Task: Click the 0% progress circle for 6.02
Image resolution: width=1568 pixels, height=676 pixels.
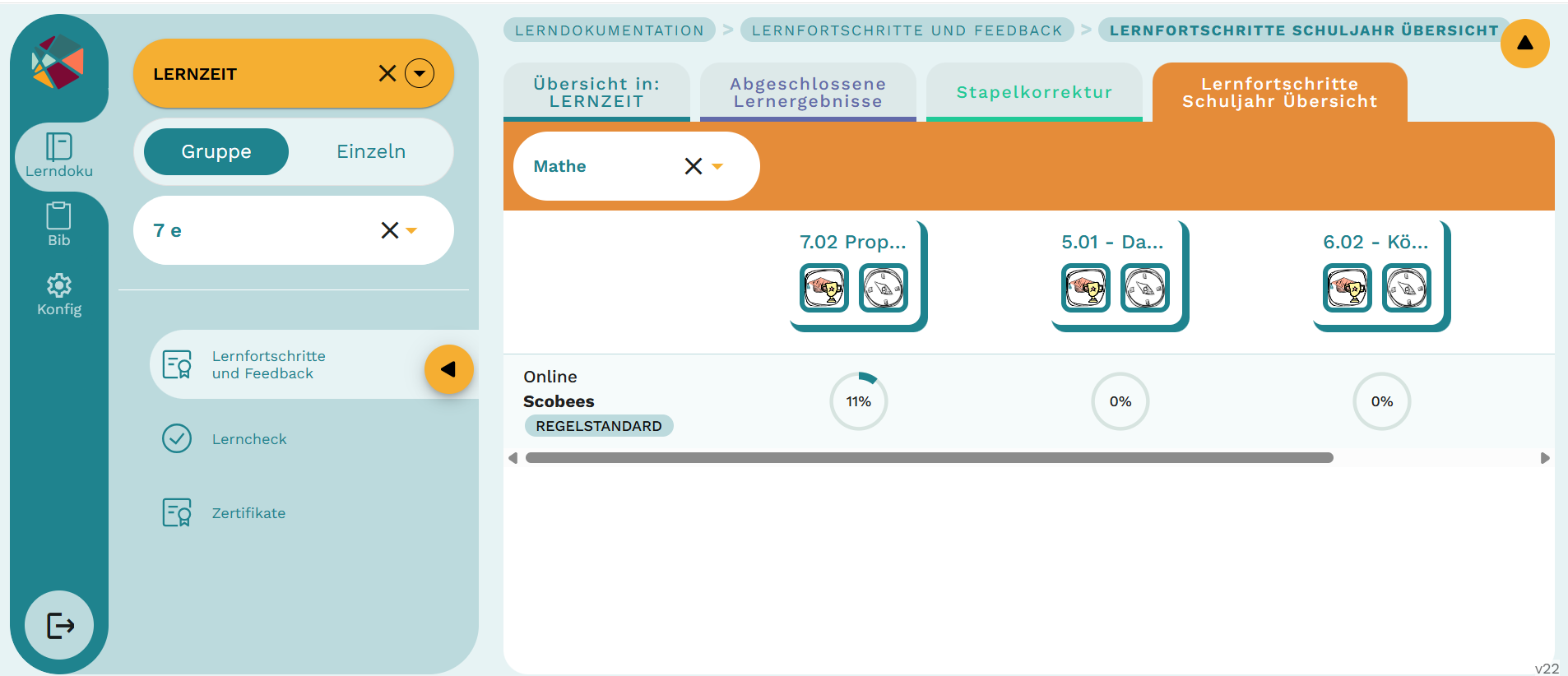Action: click(1382, 401)
